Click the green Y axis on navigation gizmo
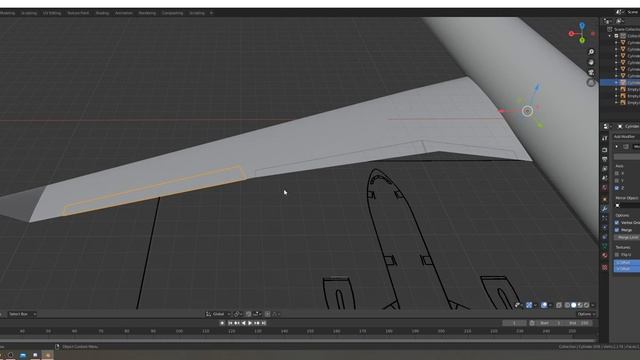640x360 pixels. click(x=582, y=40)
